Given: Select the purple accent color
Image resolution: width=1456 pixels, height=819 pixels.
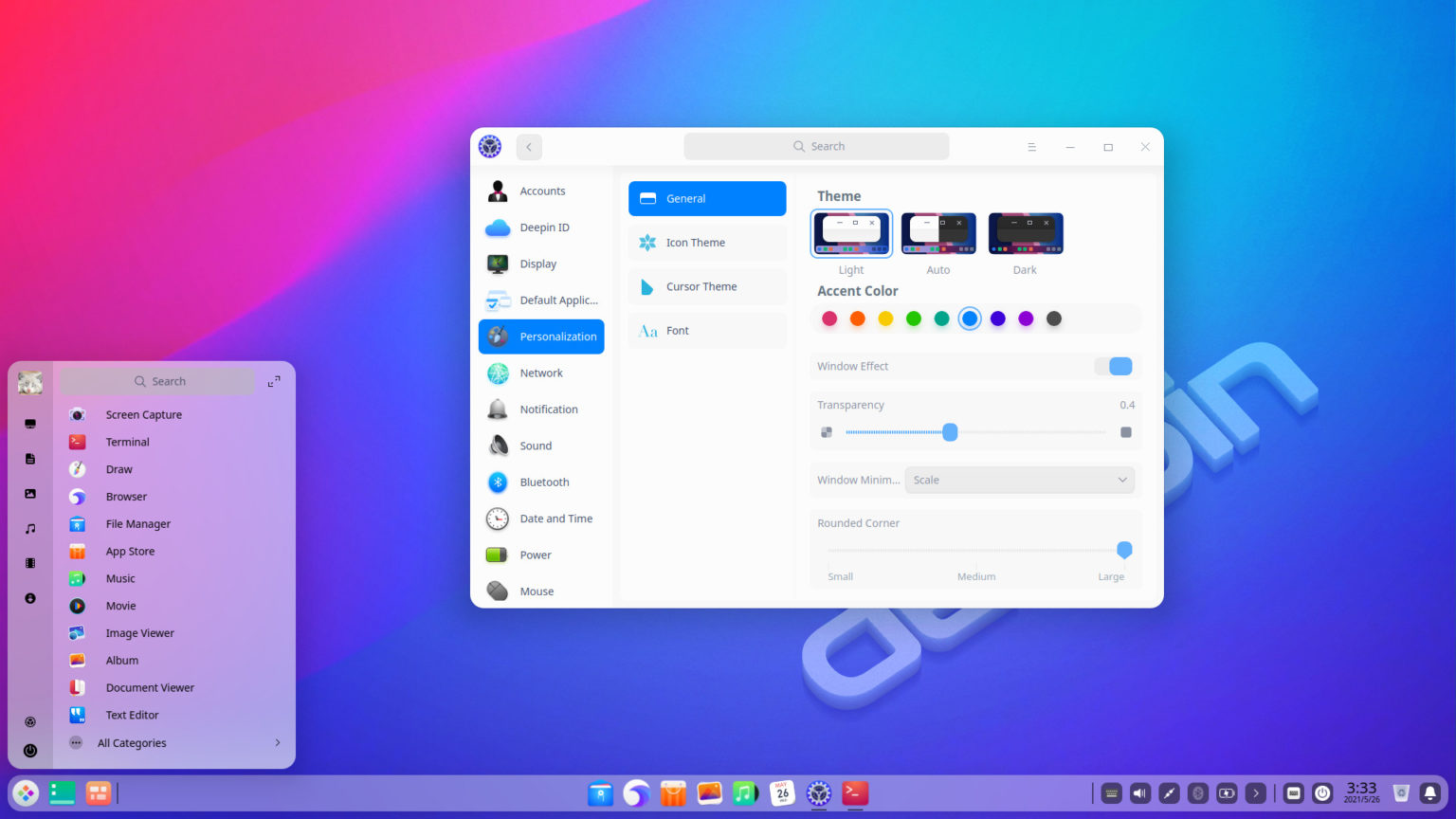Looking at the screenshot, I should (x=1026, y=318).
